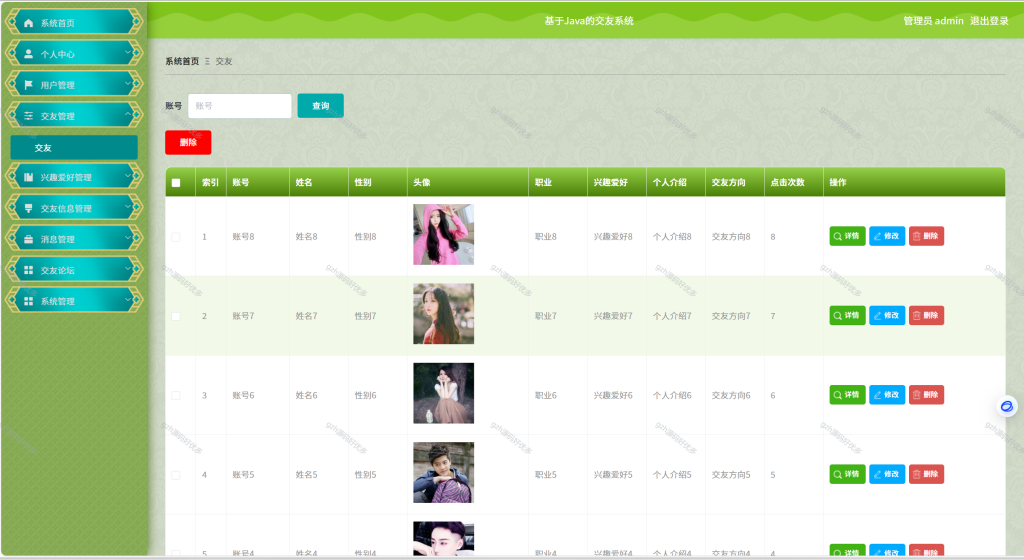Expand the 用户管理 menu chevron
Screen dimensions: 1024x560
(x=128, y=83)
